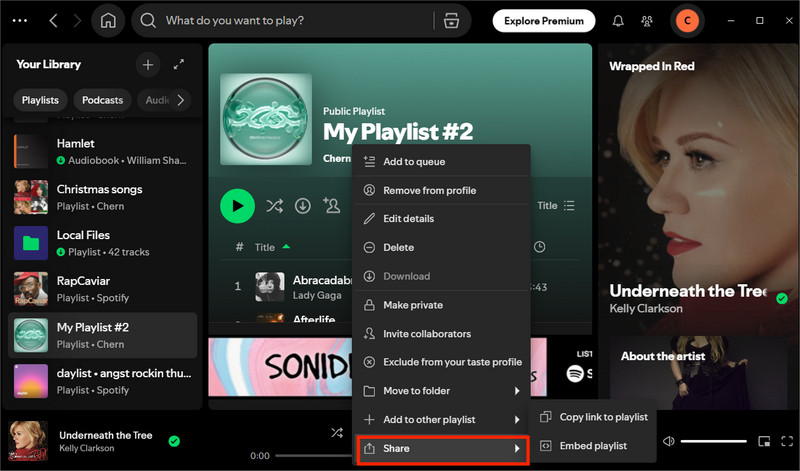
Task: Select My Playlist #2 in library
Action: (103, 335)
